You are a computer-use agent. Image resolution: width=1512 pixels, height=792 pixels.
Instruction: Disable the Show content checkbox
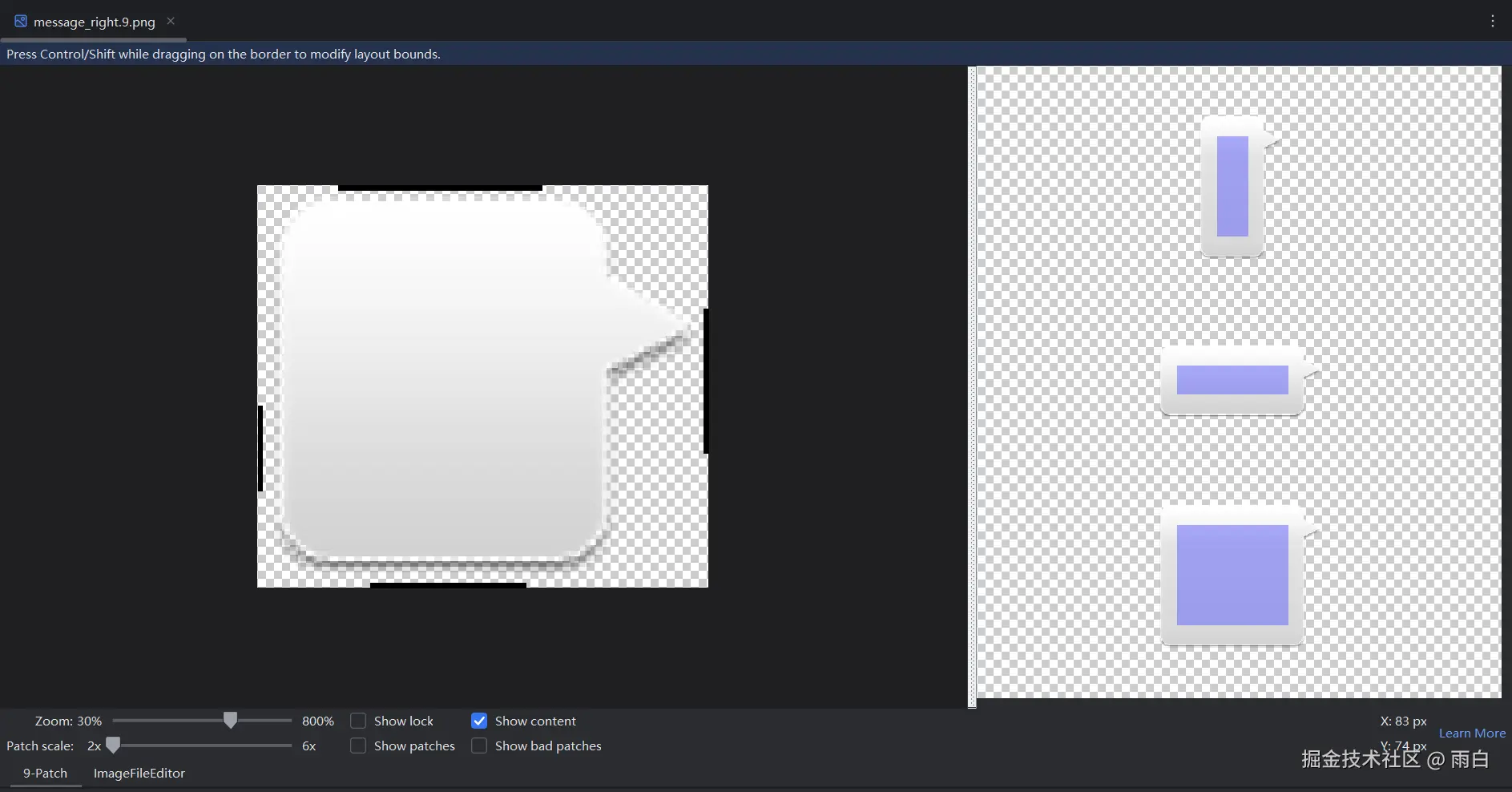click(x=479, y=721)
